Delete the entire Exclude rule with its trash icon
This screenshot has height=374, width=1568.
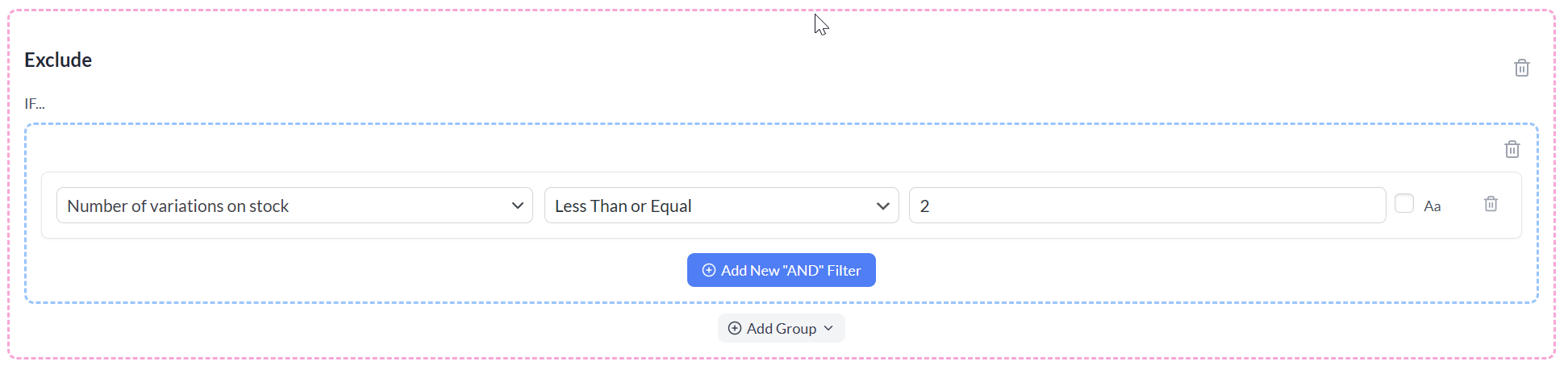click(1521, 68)
